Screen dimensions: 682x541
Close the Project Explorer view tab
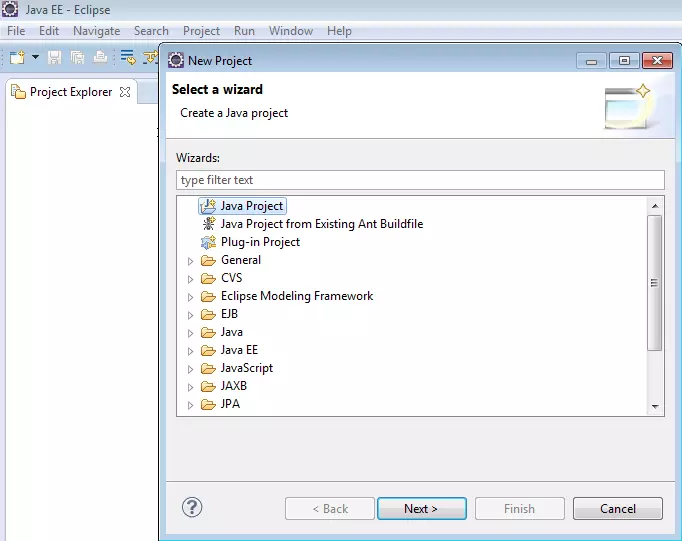[125, 92]
